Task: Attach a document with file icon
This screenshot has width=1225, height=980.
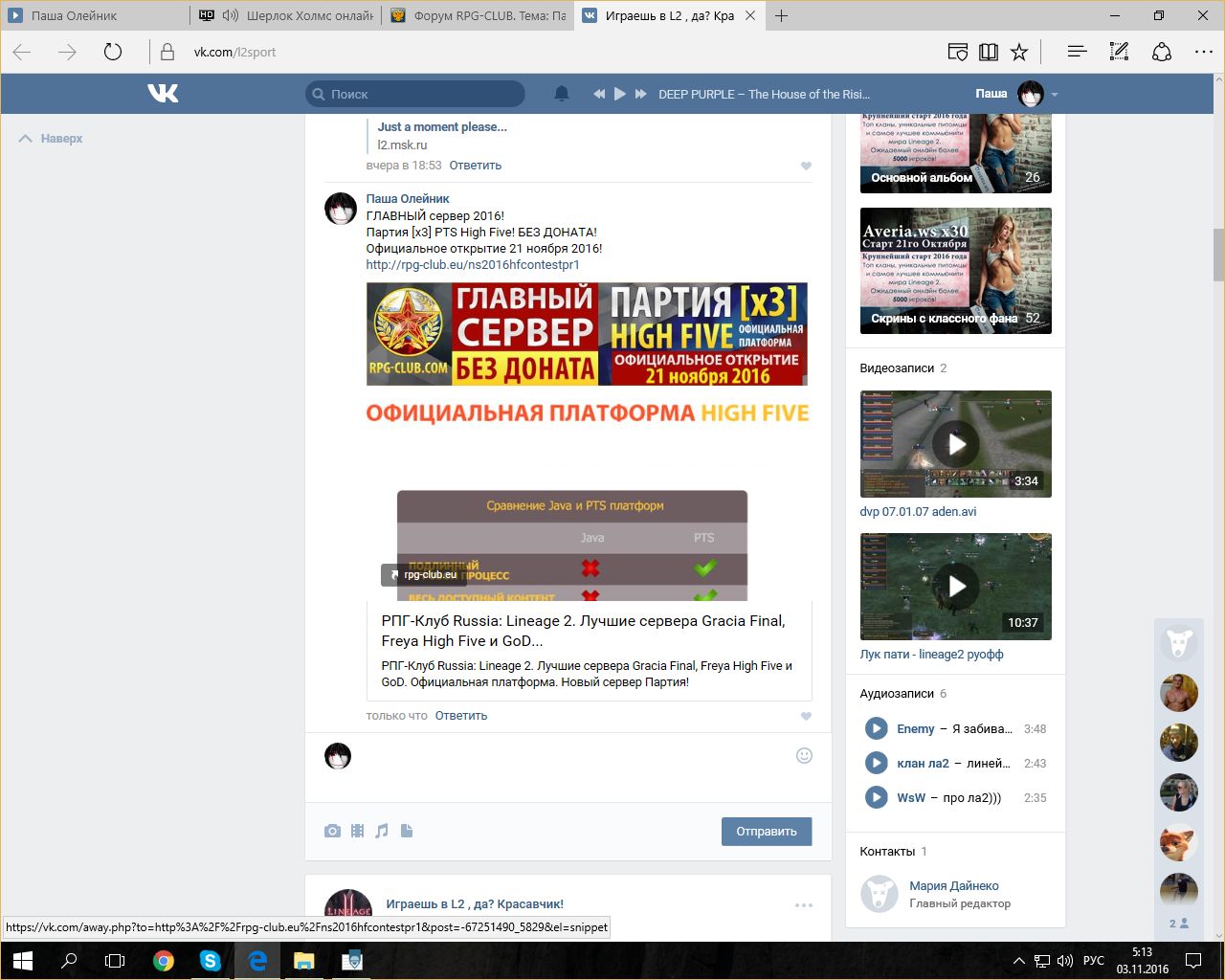Action: 407,831
